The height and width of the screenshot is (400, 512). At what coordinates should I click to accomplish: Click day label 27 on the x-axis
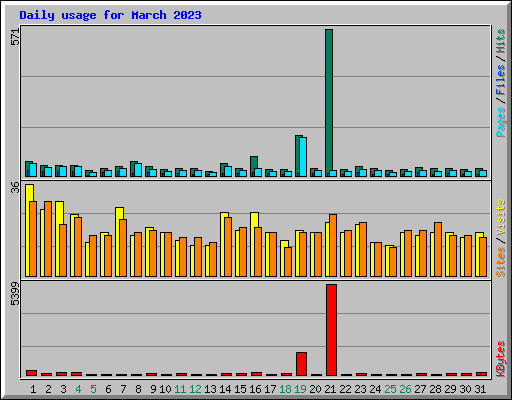tap(420, 389)
